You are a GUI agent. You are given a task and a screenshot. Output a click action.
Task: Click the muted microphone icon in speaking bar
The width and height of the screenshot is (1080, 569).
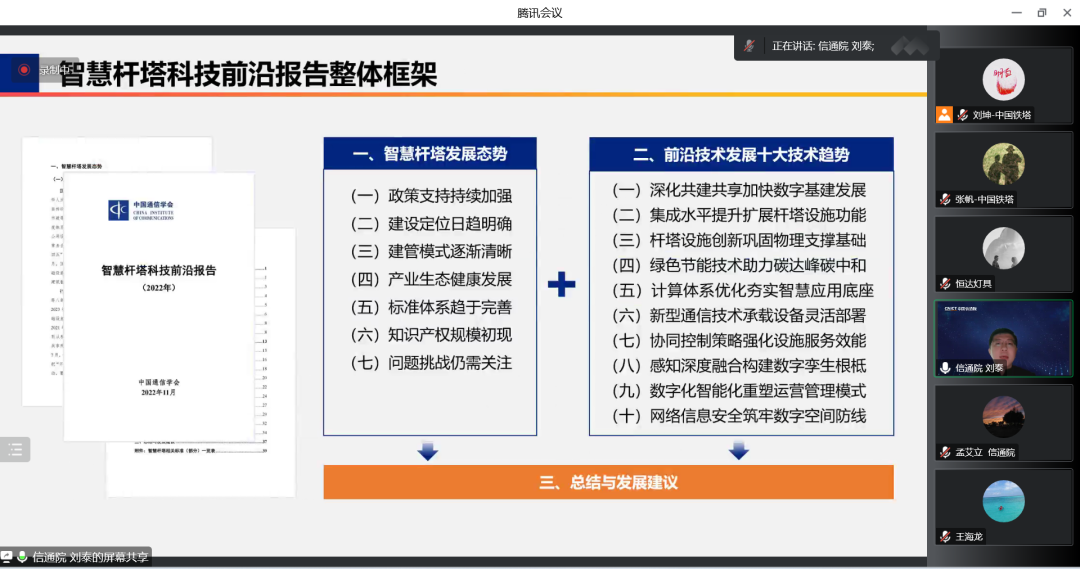pyautogui.click(x=749, y=46)
